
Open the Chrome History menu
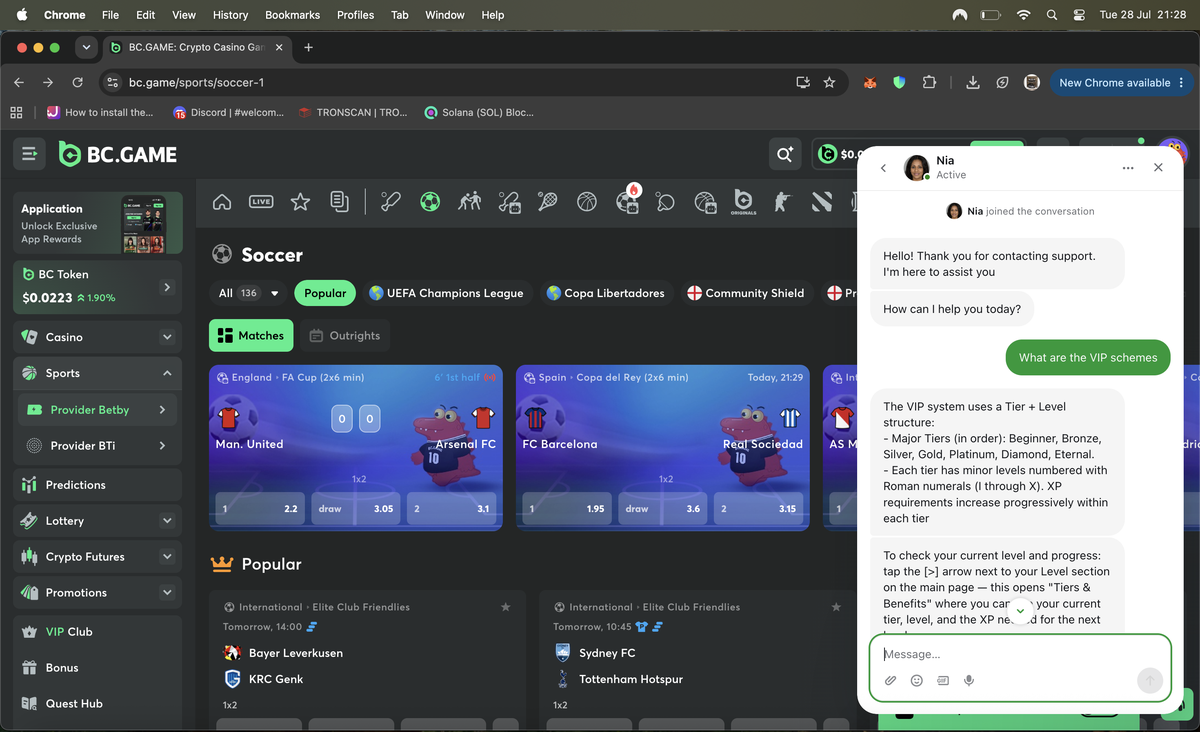230,15
